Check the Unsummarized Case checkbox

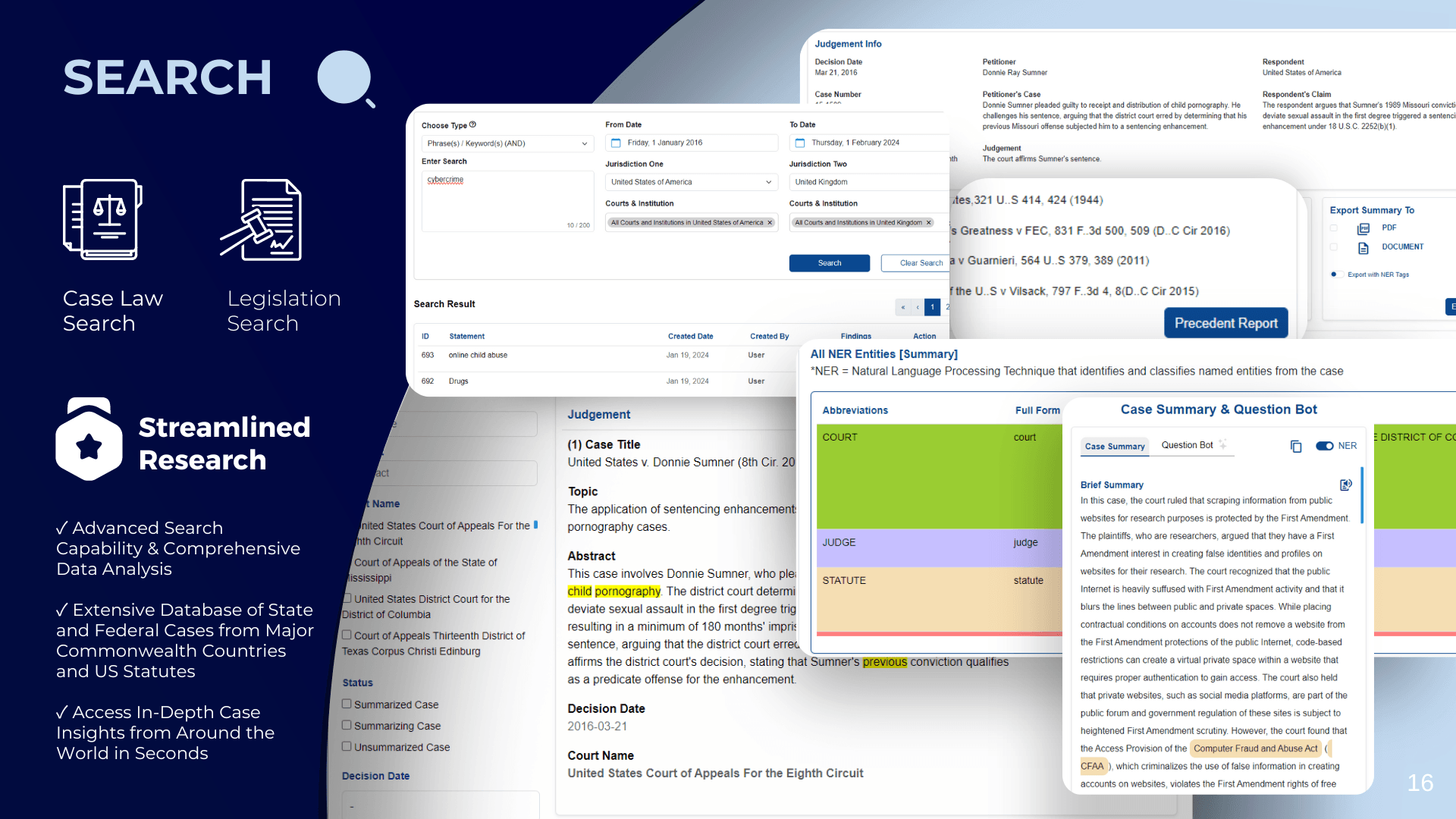347,746
